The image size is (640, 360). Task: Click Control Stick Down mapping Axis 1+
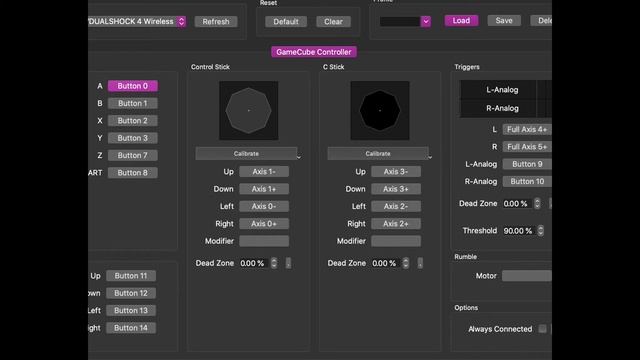tap(264, 189)
